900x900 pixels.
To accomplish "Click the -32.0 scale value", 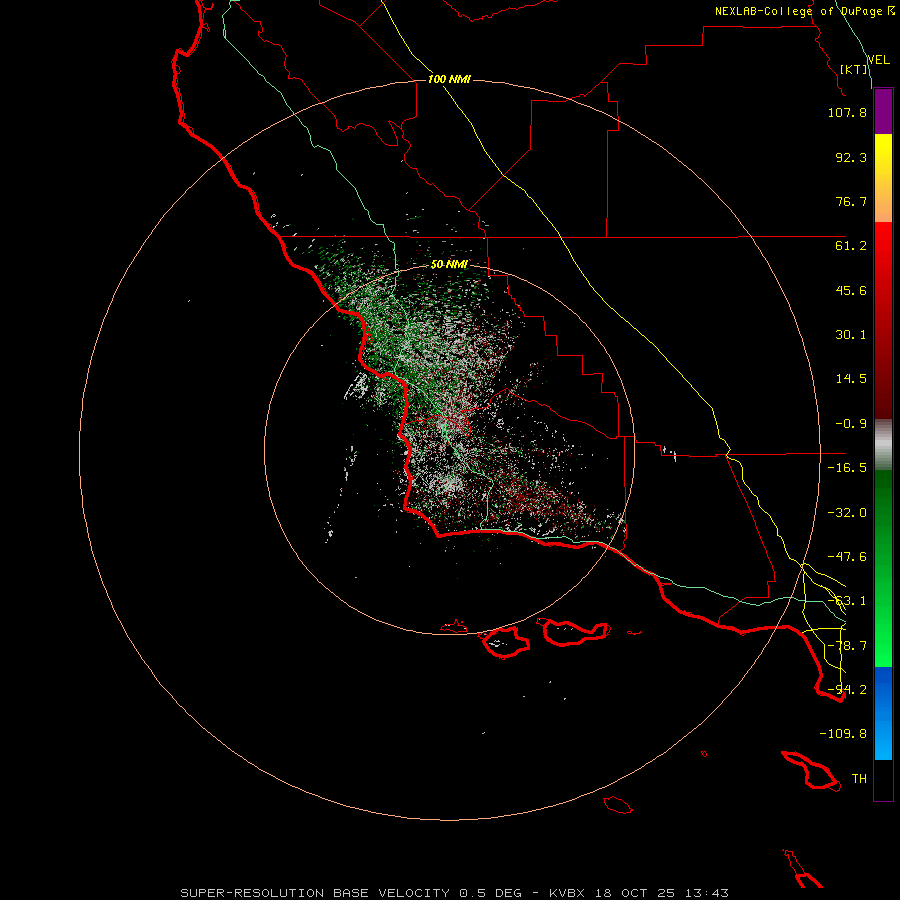I will pyautogui.click(x=847, y=513).
